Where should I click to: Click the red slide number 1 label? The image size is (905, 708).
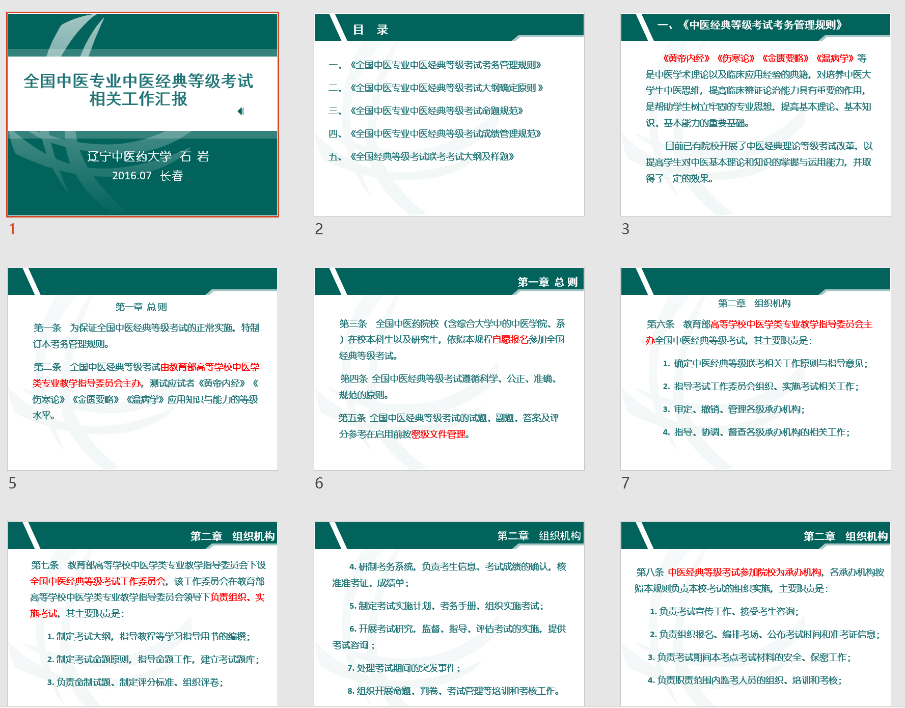coord(12,230)
